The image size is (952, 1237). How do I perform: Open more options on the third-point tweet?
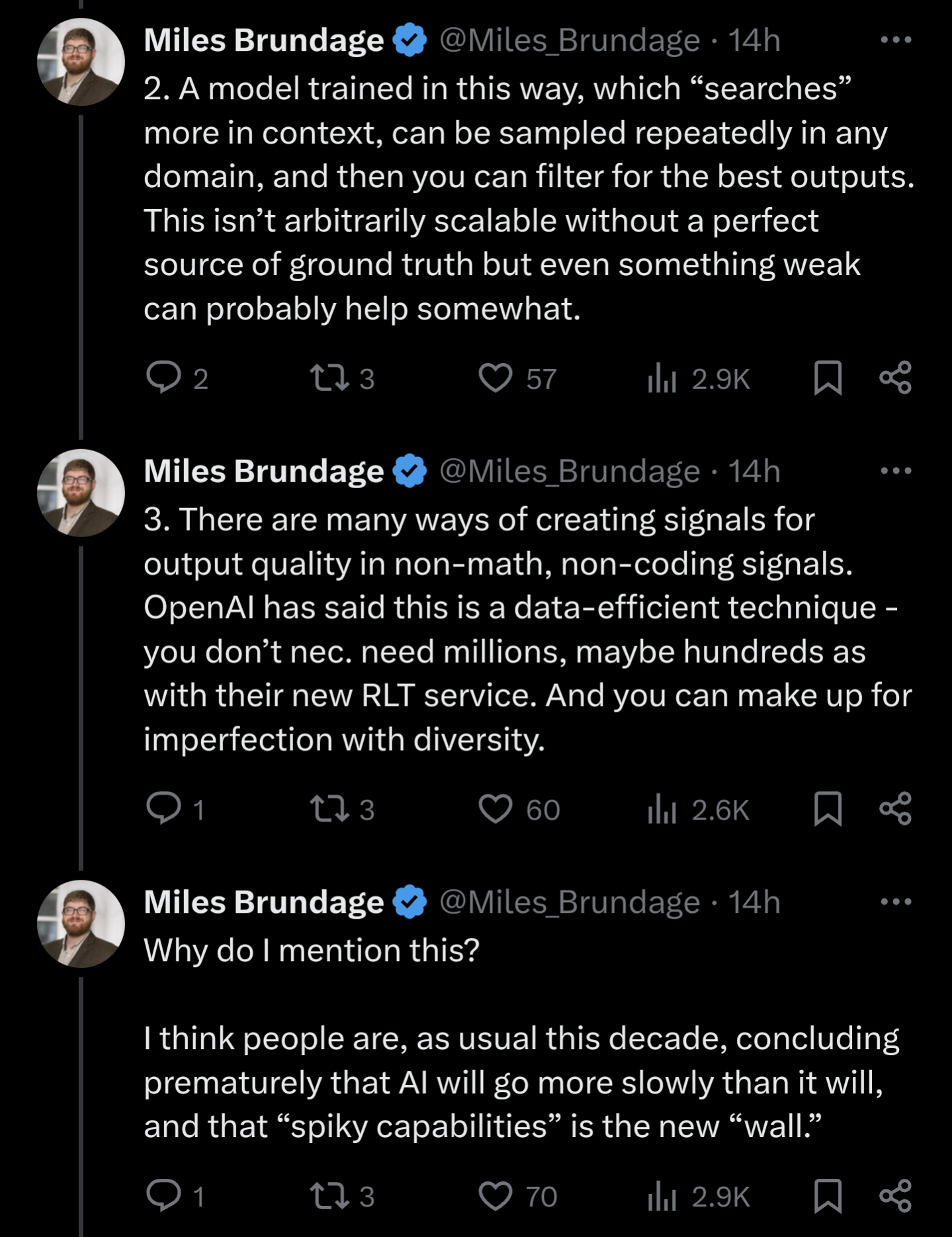point(896,470)
